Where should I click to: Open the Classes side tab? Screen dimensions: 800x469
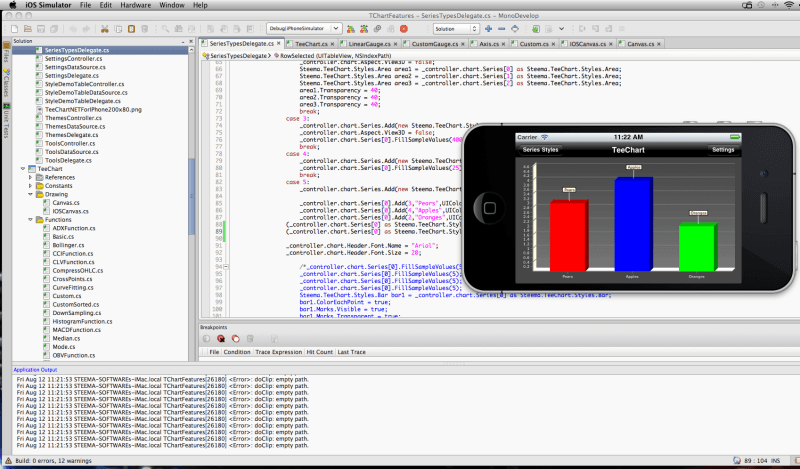click(6, 82)
